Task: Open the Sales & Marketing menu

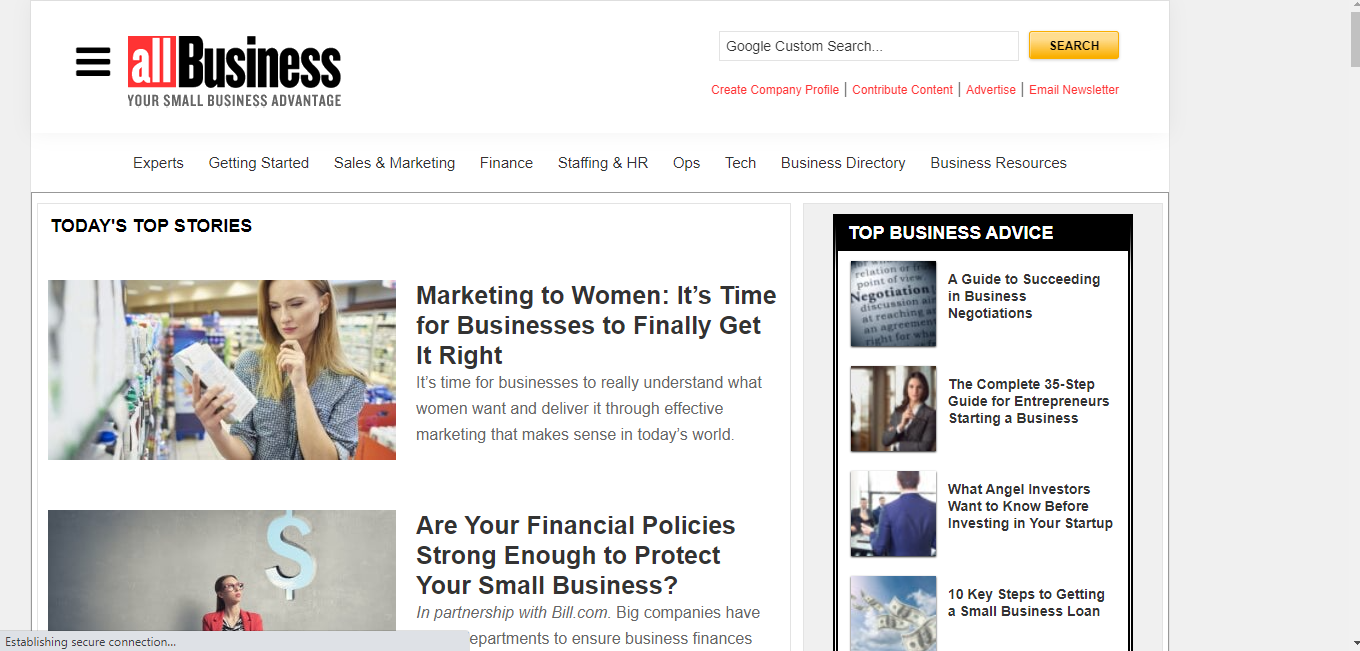Action: [x=394, y=163]
